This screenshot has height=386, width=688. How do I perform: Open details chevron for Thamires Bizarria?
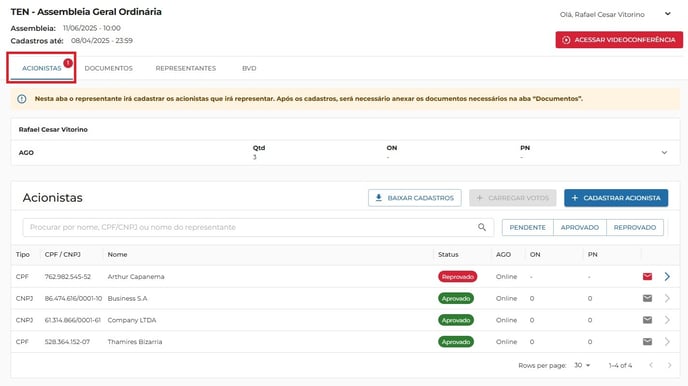pyautogui.click(x=667, y=341)
